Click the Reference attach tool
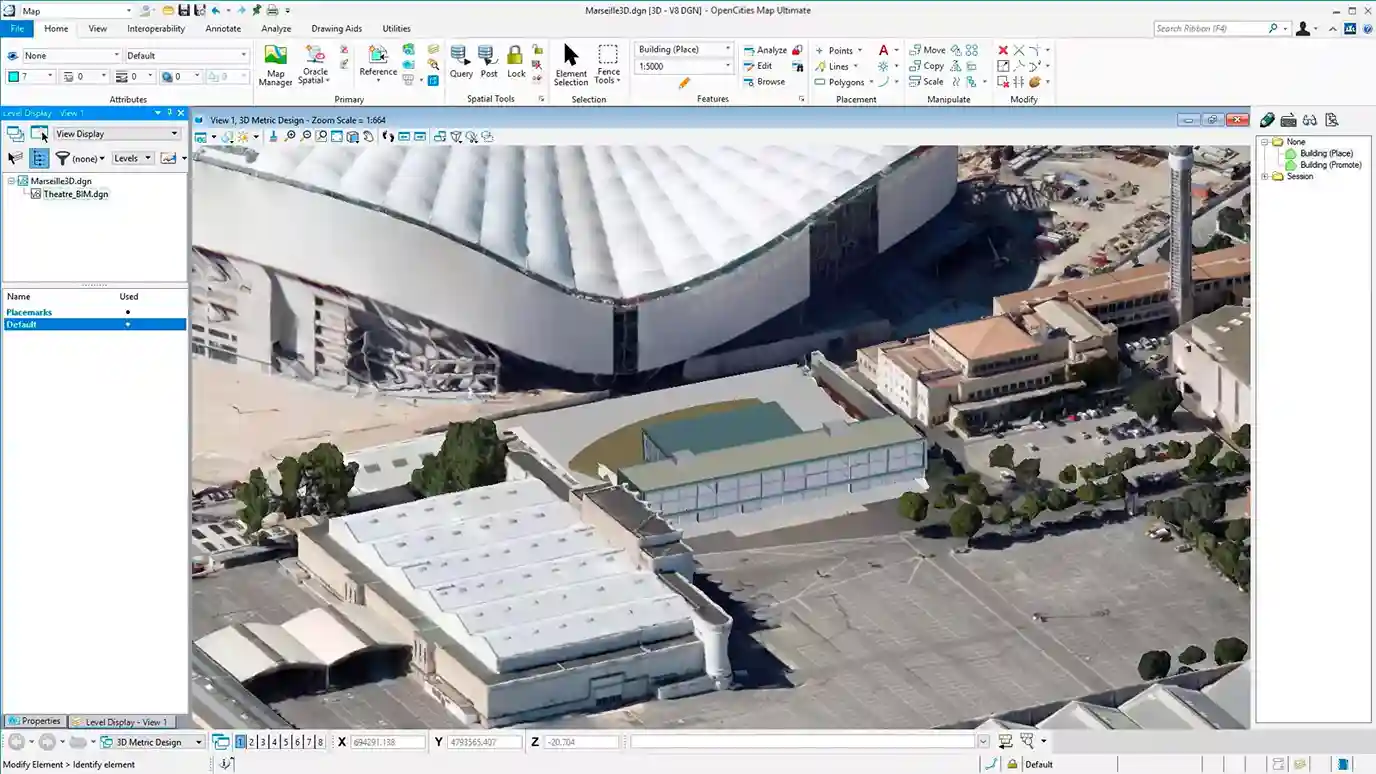Viewport: 1376px width, 774px height. click(x=378, y=62)
